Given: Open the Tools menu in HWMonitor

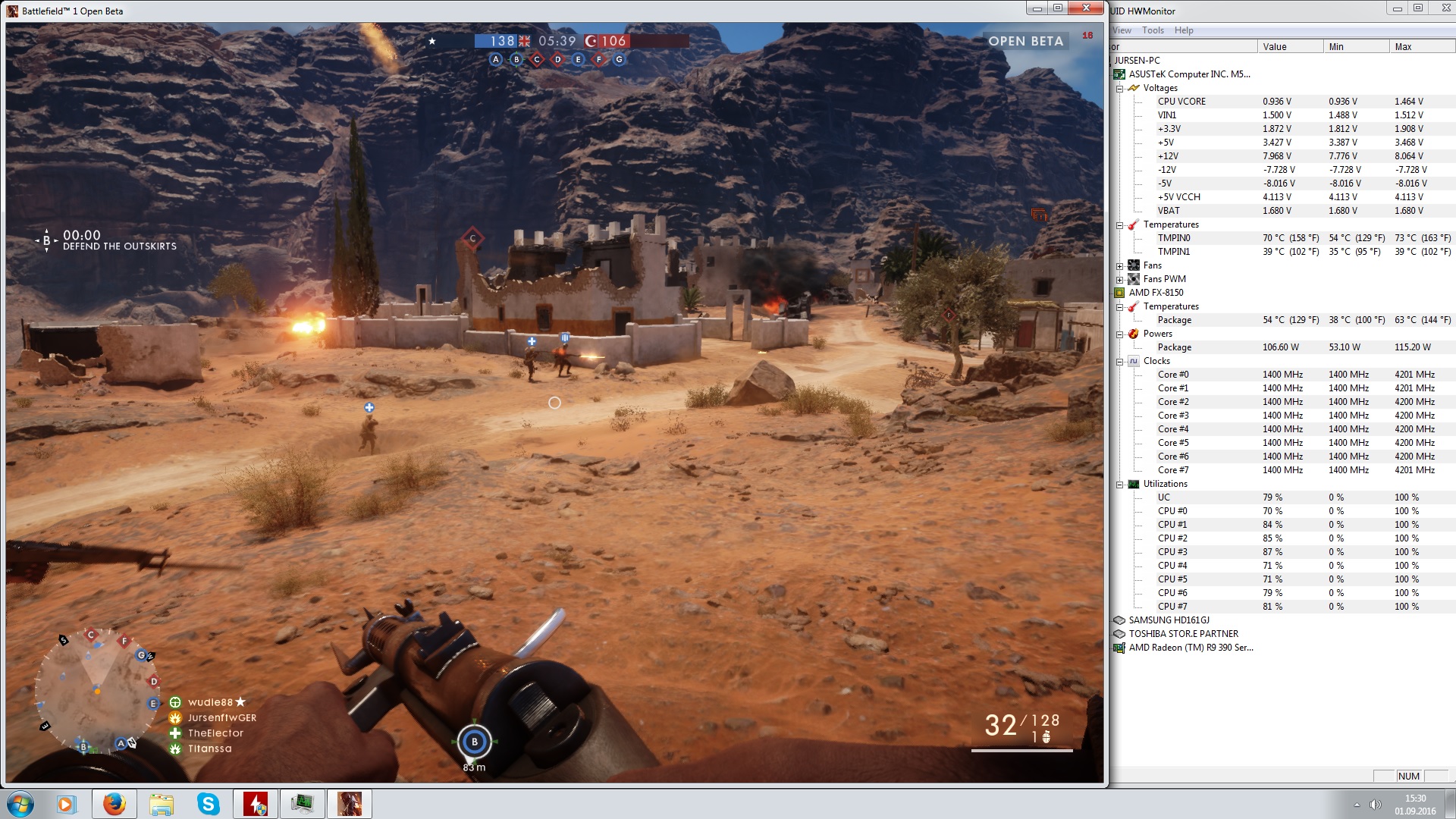Looking at the screenshot, I should point(1153,30).
